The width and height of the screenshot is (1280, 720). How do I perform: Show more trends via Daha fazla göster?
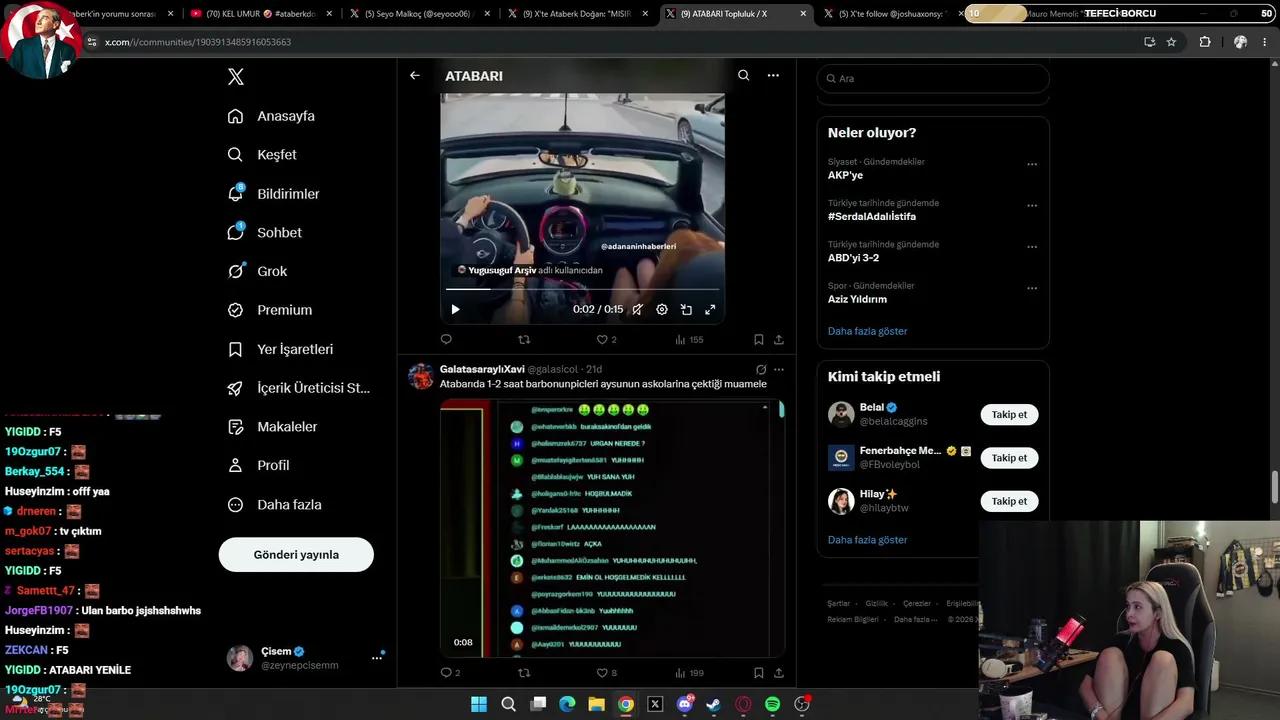pos(867,331)
